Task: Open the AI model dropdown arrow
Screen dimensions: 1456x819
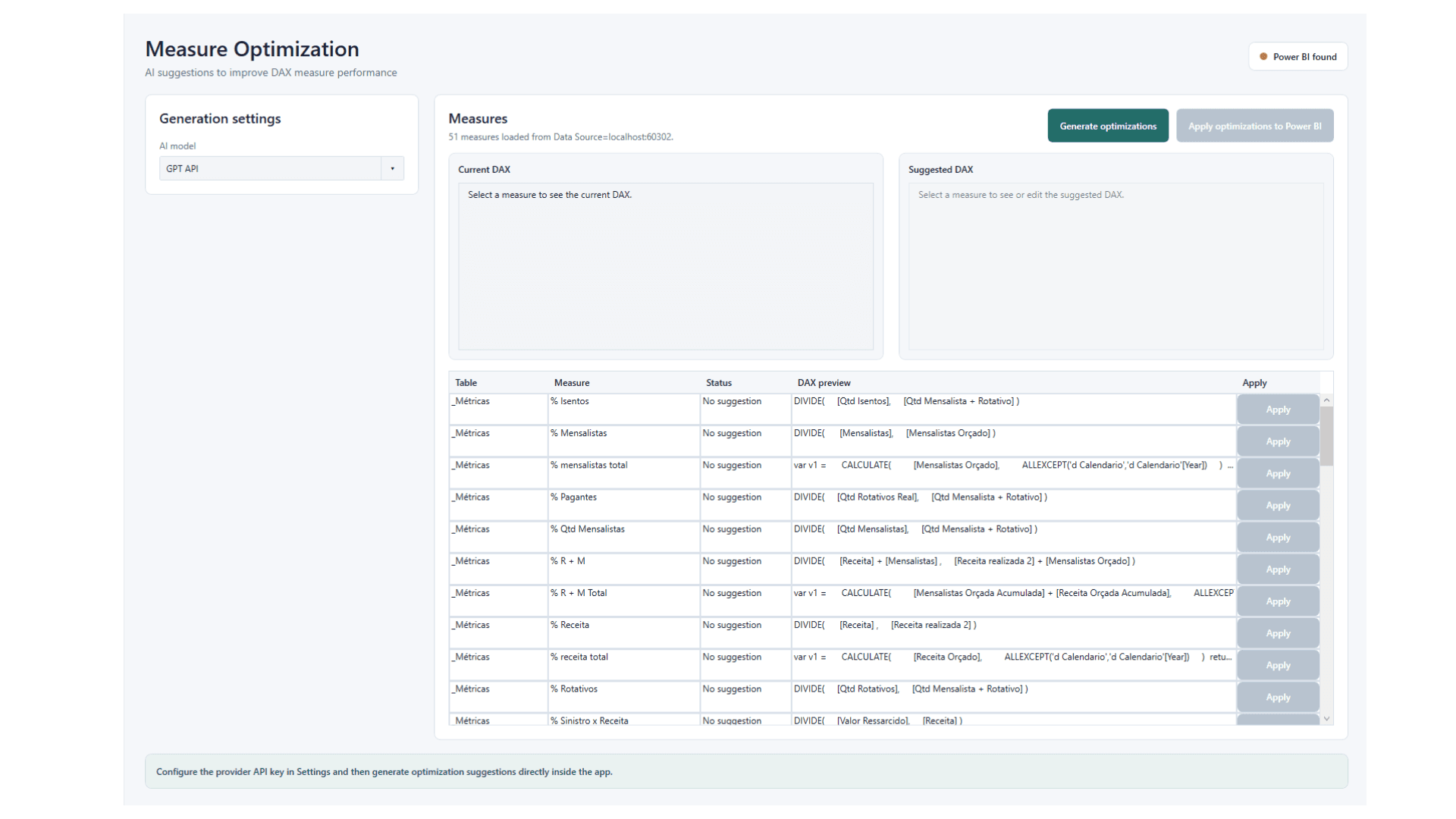Action: 392,168
